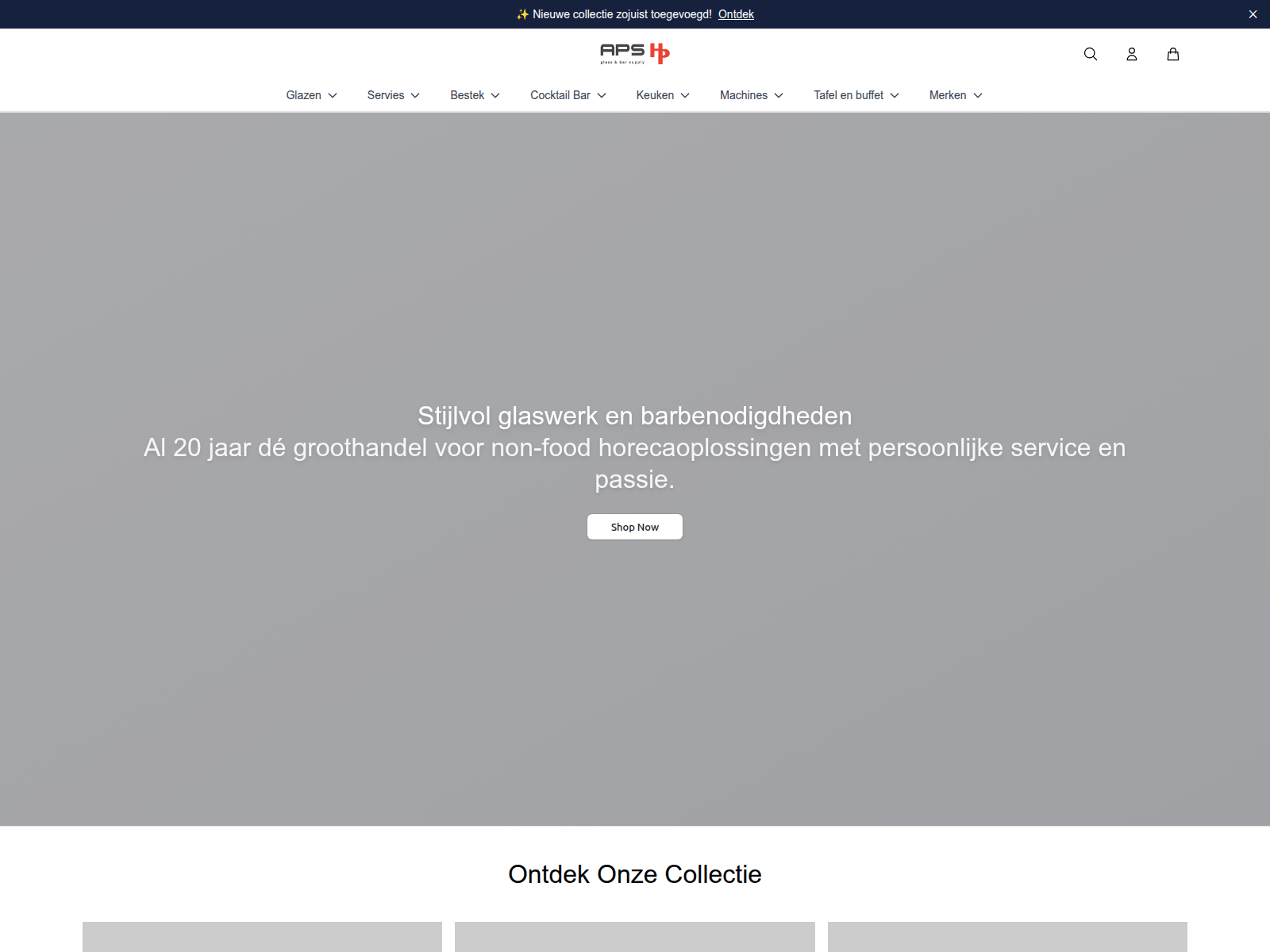1270x952 pixels.
Task: Open the search icon in header
Action: point(1091,54)
